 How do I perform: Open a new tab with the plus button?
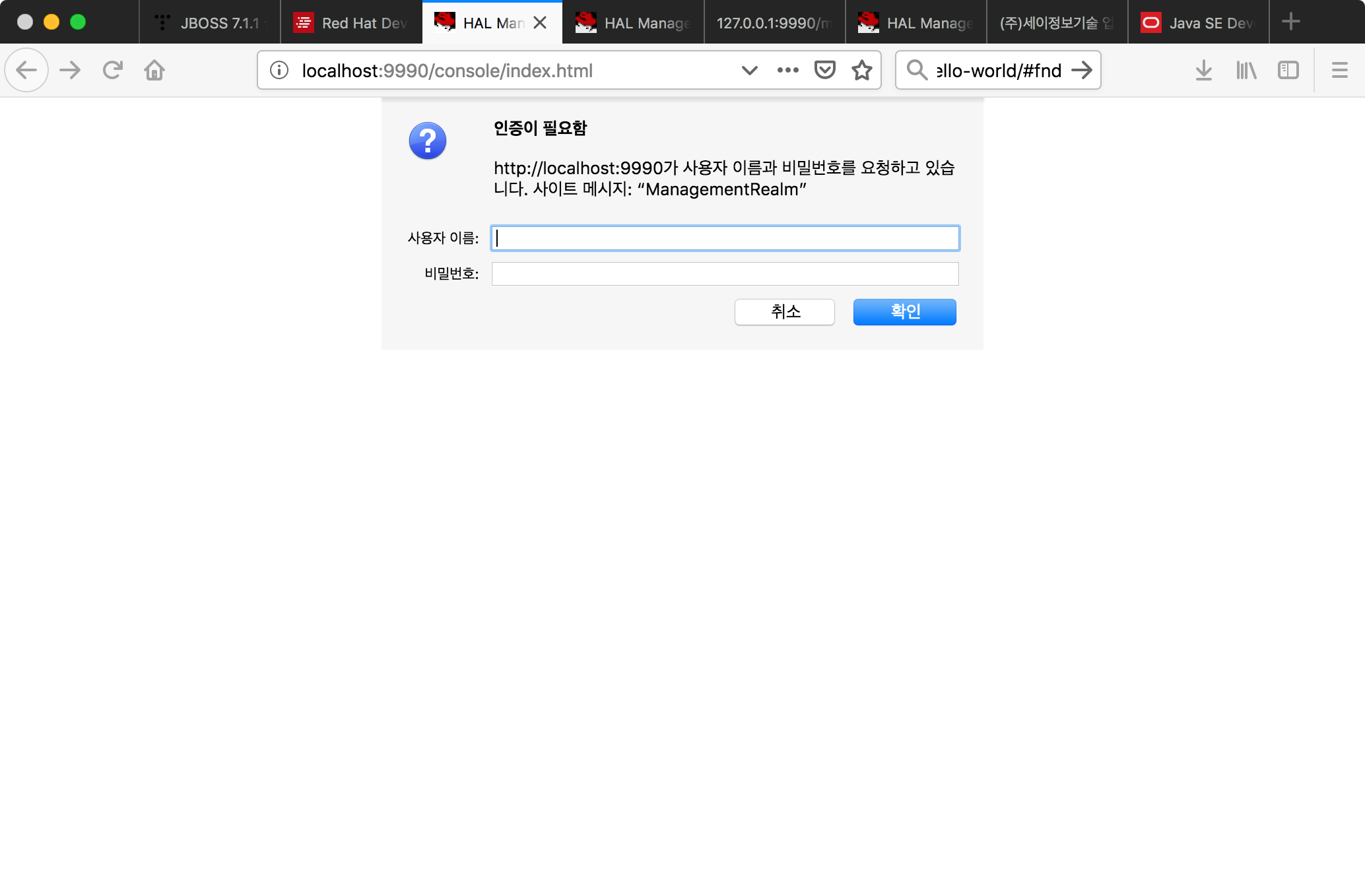tap(1290, 22)
